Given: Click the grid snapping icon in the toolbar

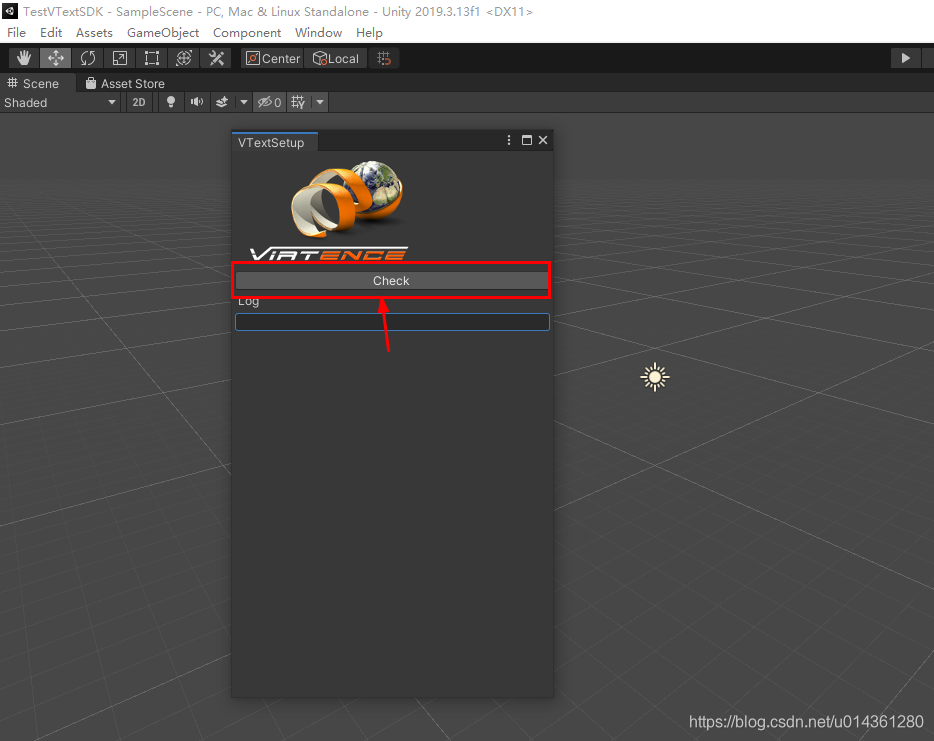Looking at the screenshot, I should [x=384, y=57].
